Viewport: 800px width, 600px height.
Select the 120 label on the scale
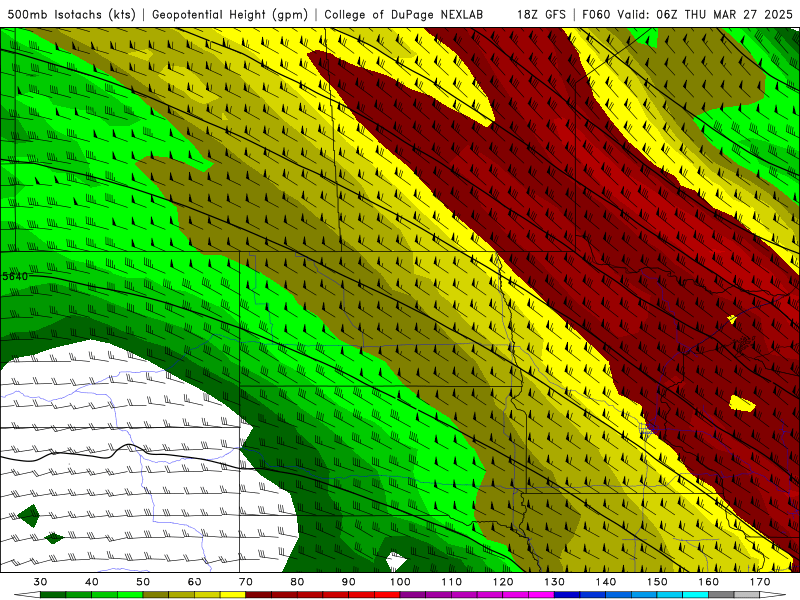503,582
